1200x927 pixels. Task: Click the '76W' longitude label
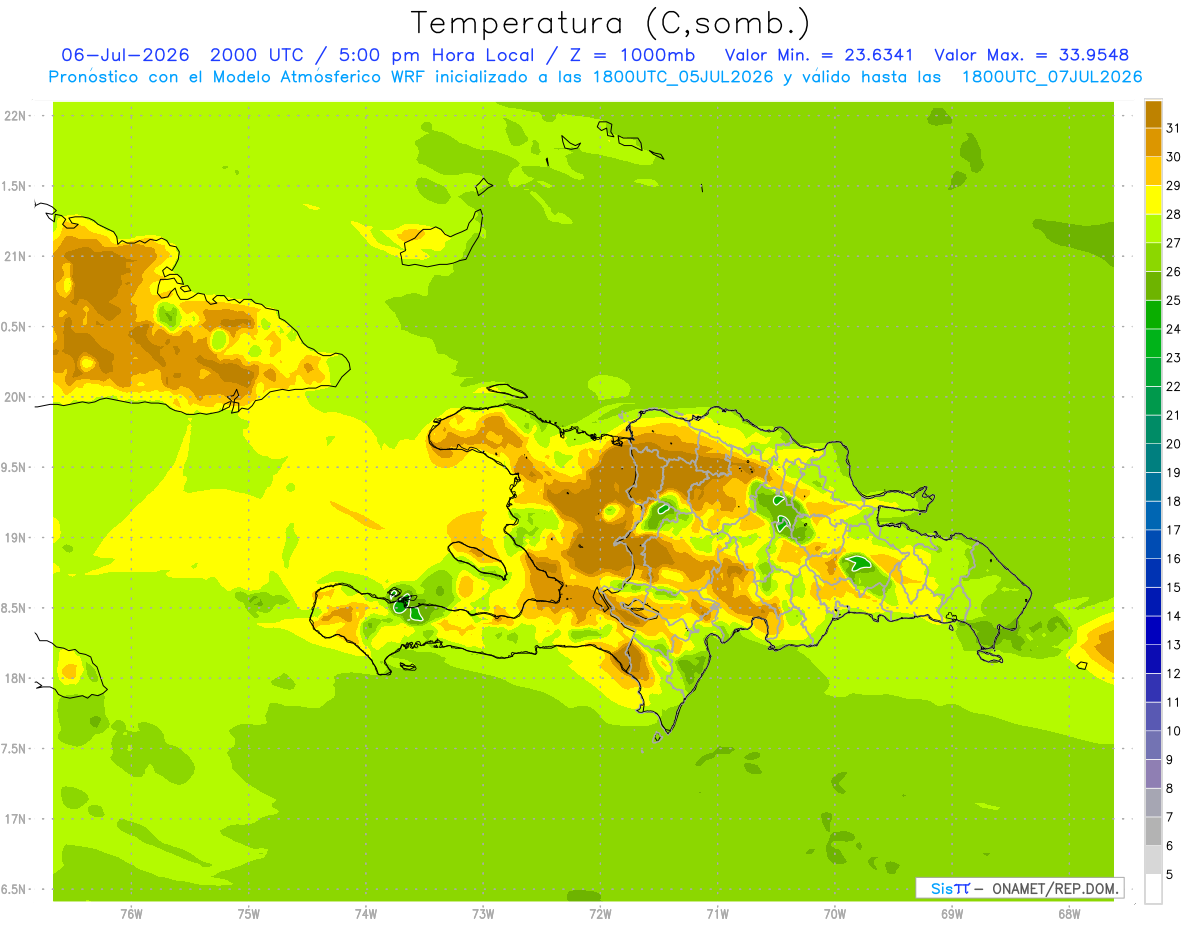tap(131, 913)
